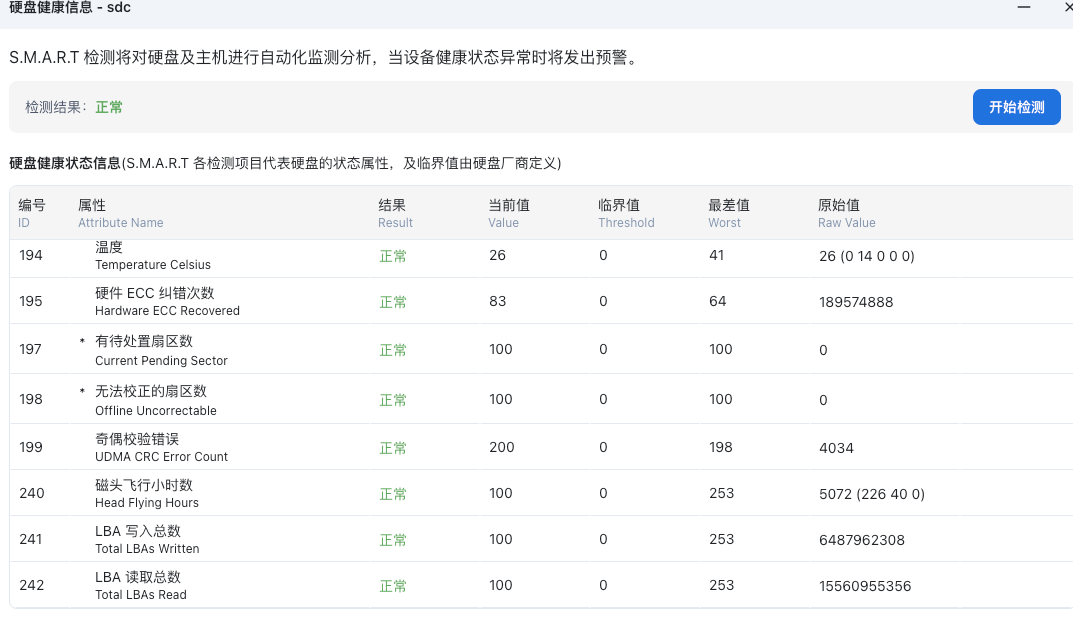Click the asterisk beside Offline Uncorrectable
The image size is (1073, 617).
(x=83, y=392)
